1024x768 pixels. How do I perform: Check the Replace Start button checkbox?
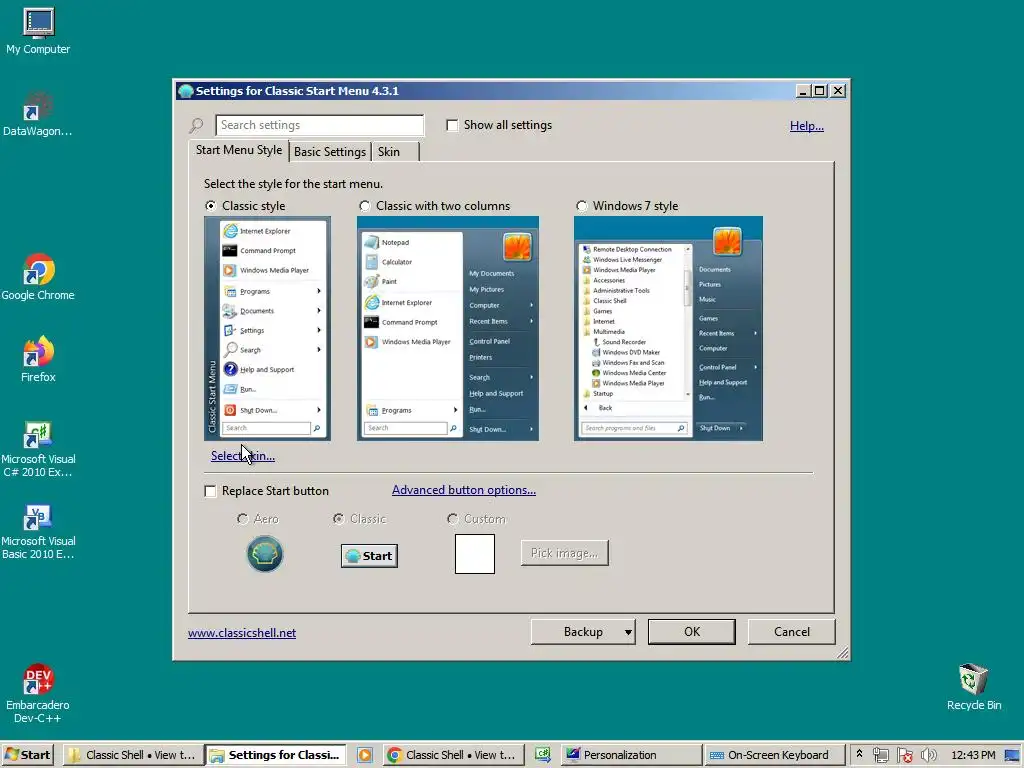210,491
